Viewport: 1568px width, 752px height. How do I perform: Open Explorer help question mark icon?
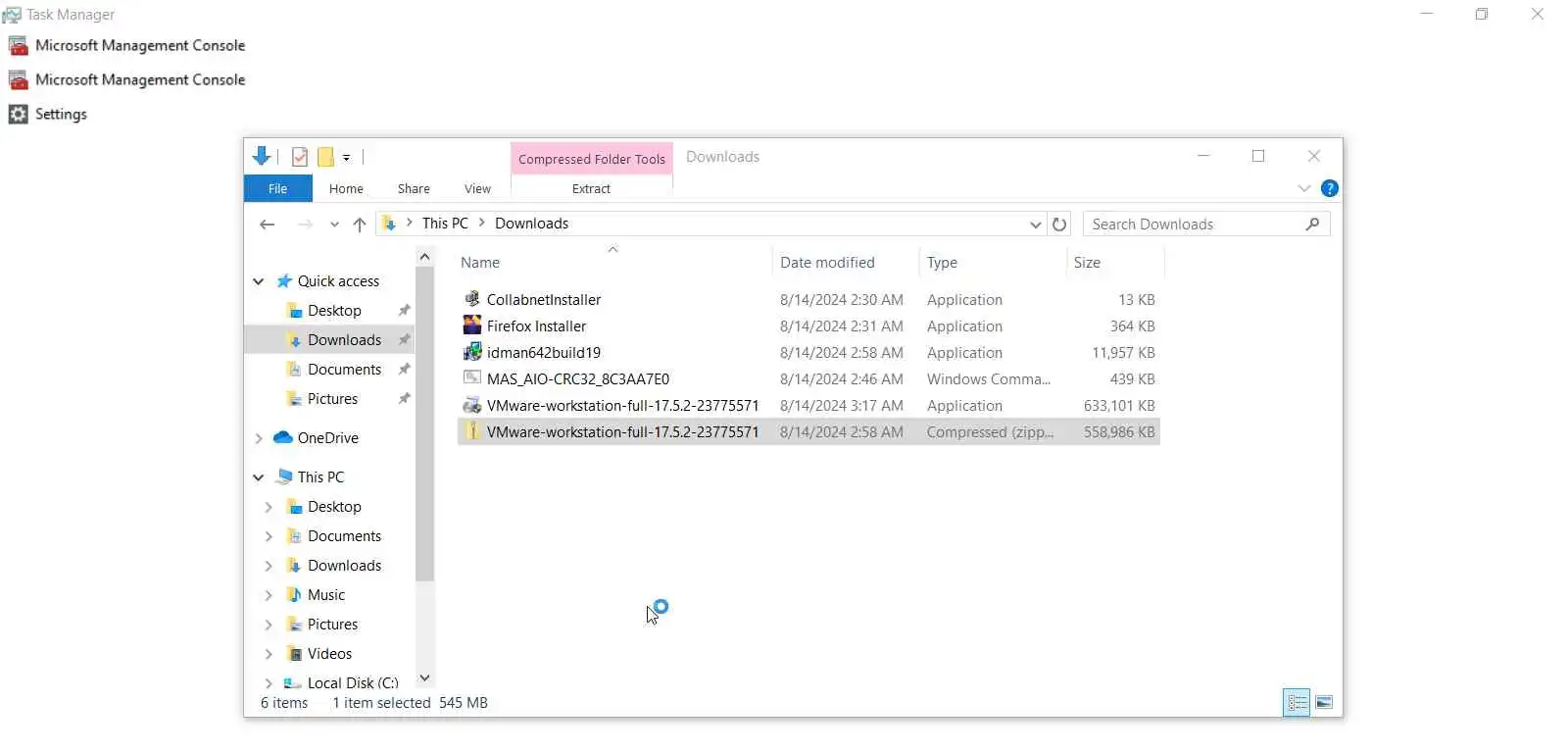tap(1329, 188)
